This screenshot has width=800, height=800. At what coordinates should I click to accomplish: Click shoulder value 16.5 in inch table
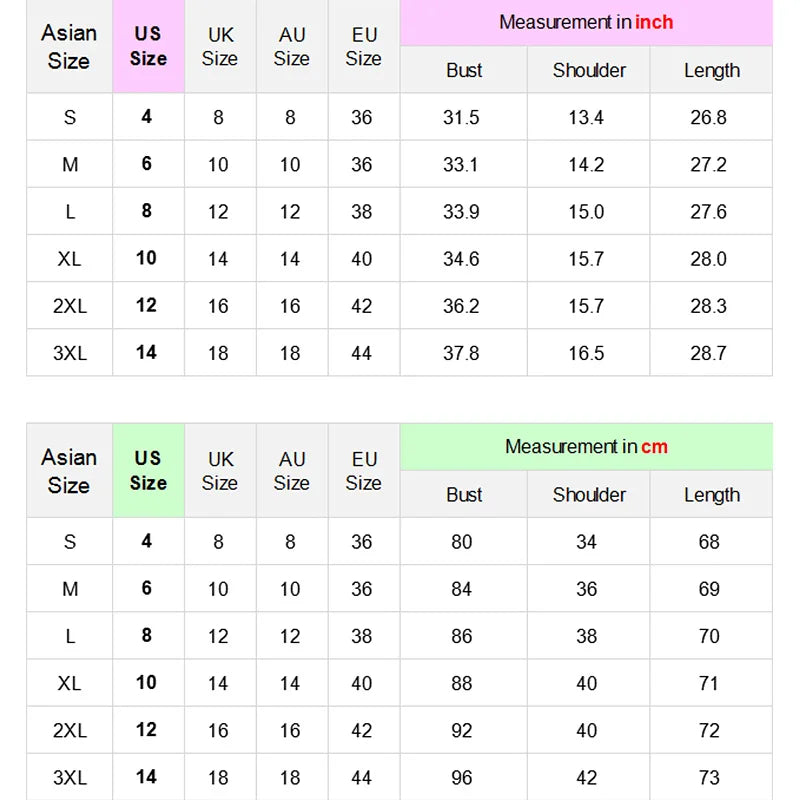(586, 353)
